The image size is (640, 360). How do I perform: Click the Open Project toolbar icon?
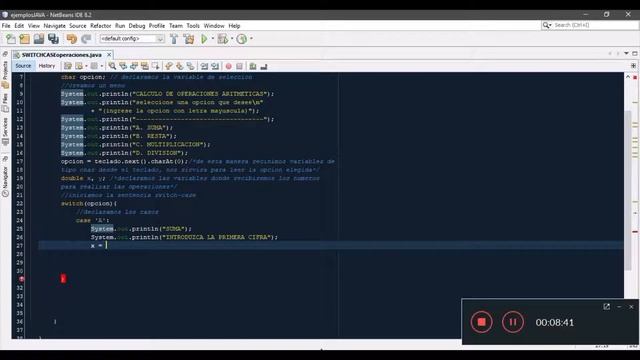coord(39,39)
